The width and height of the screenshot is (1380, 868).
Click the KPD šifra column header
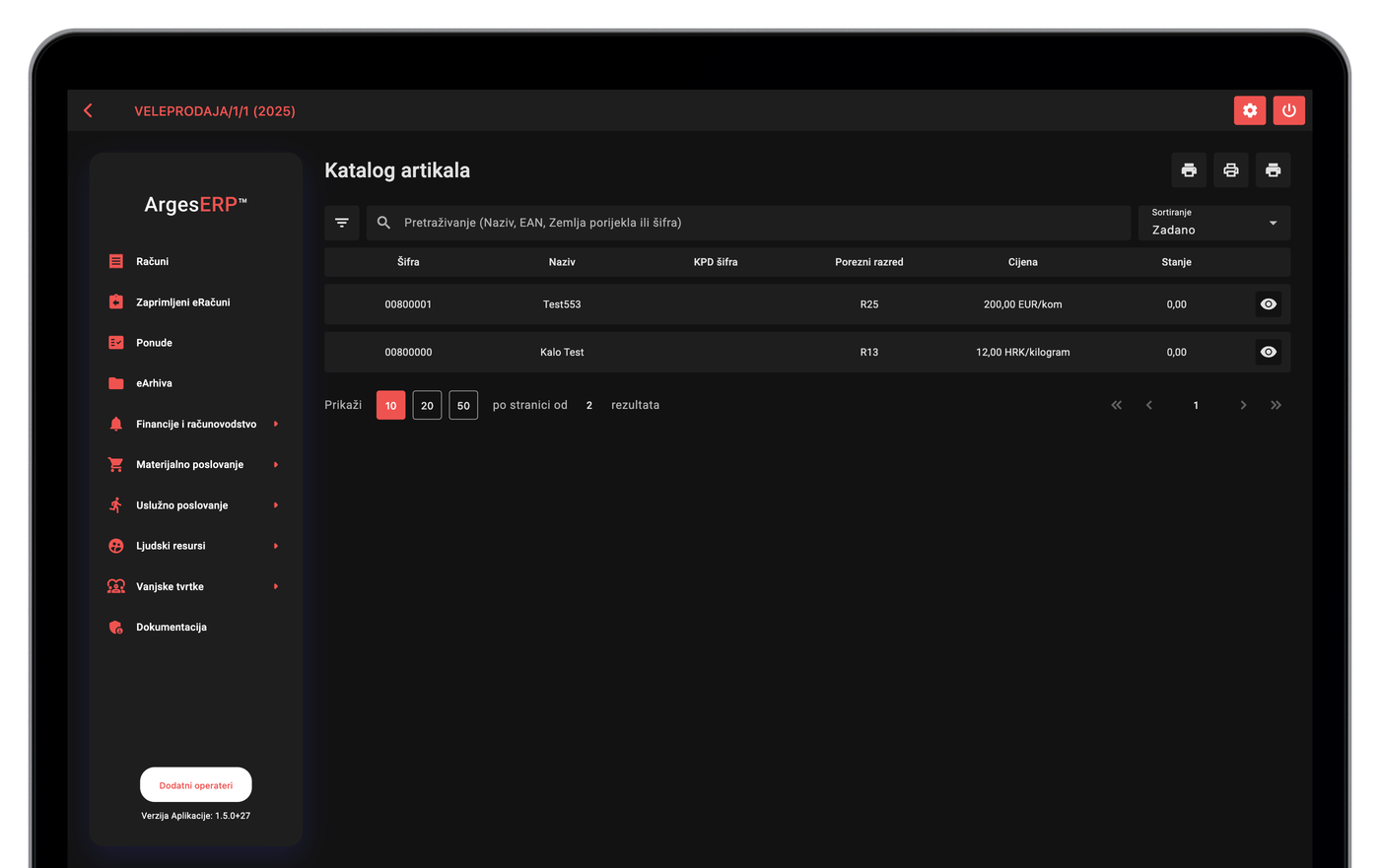(x=716, y=262)
